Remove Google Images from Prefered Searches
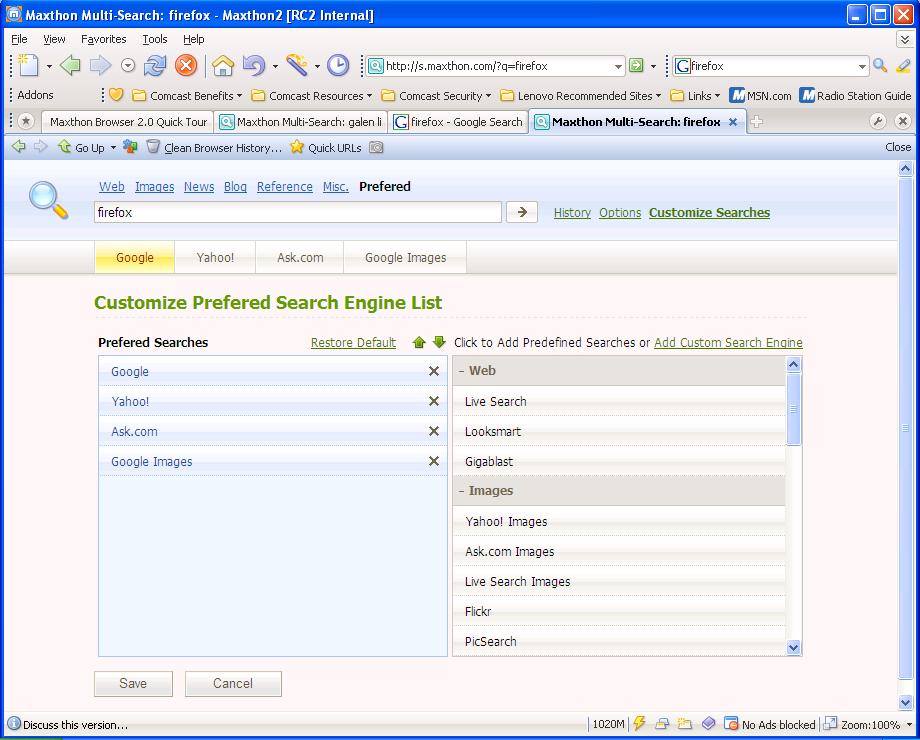This screenshot has height=740, width=920. click(x=434, y=461)
